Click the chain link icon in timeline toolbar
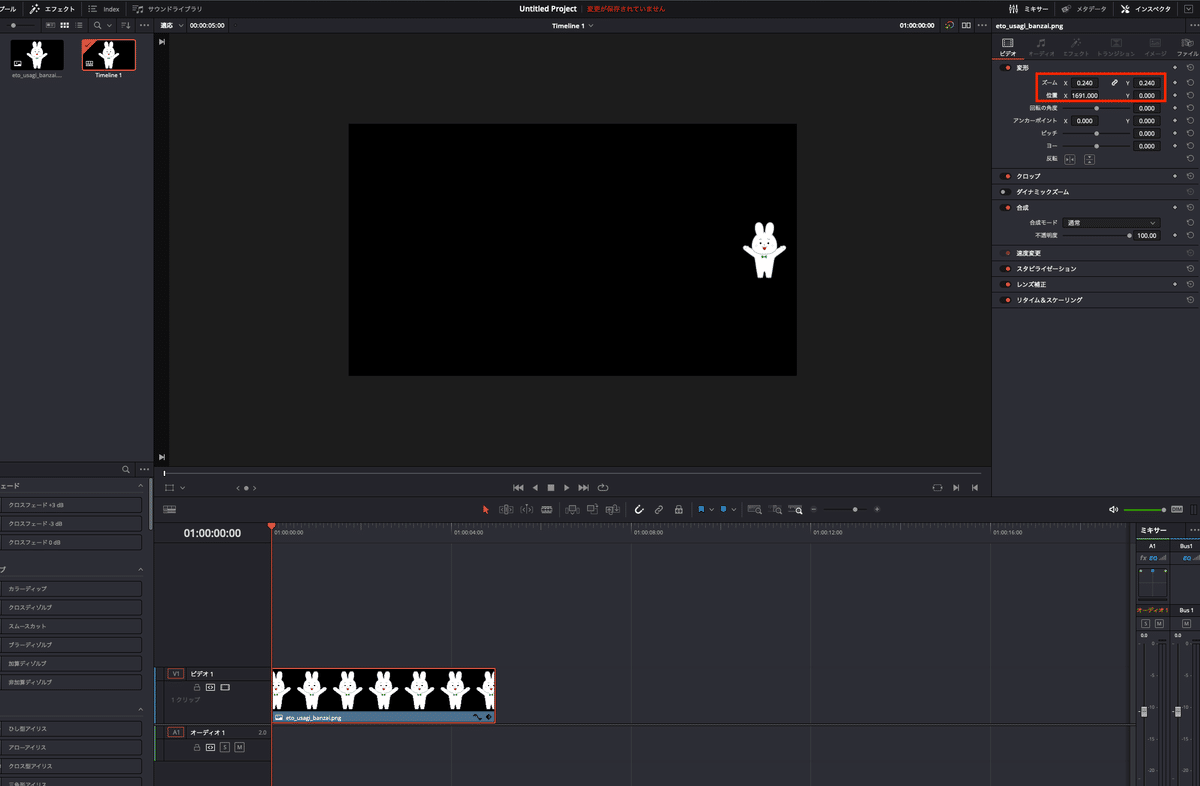 (659, 509)
